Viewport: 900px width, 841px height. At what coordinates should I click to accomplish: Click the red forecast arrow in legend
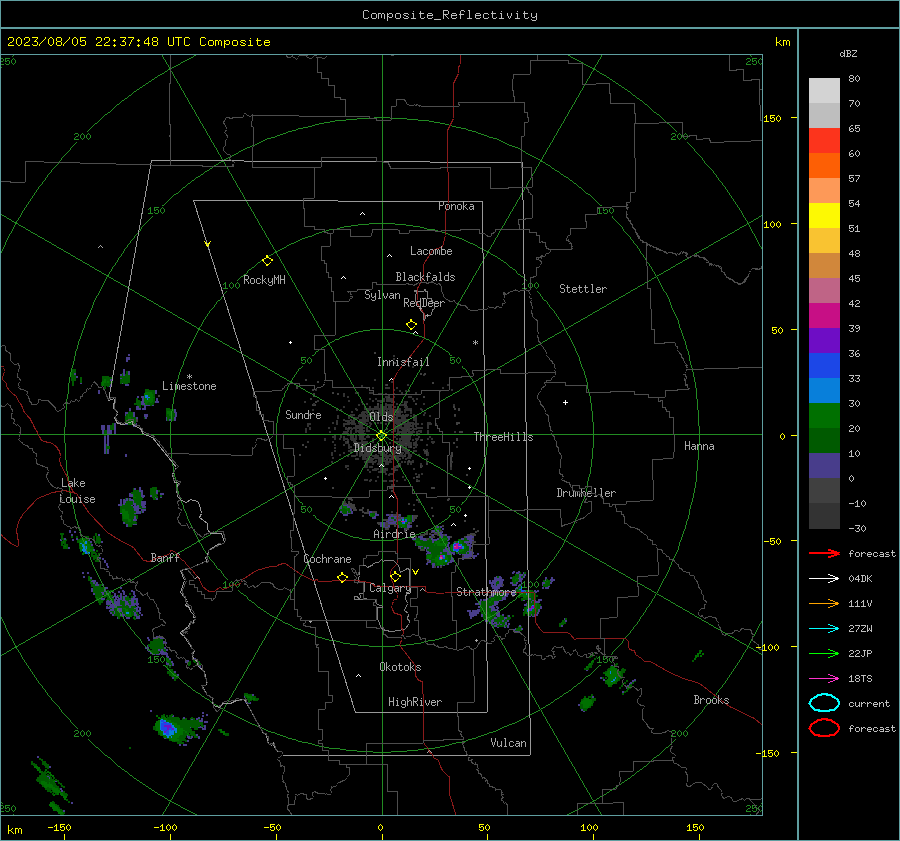[x=824, y=553]
